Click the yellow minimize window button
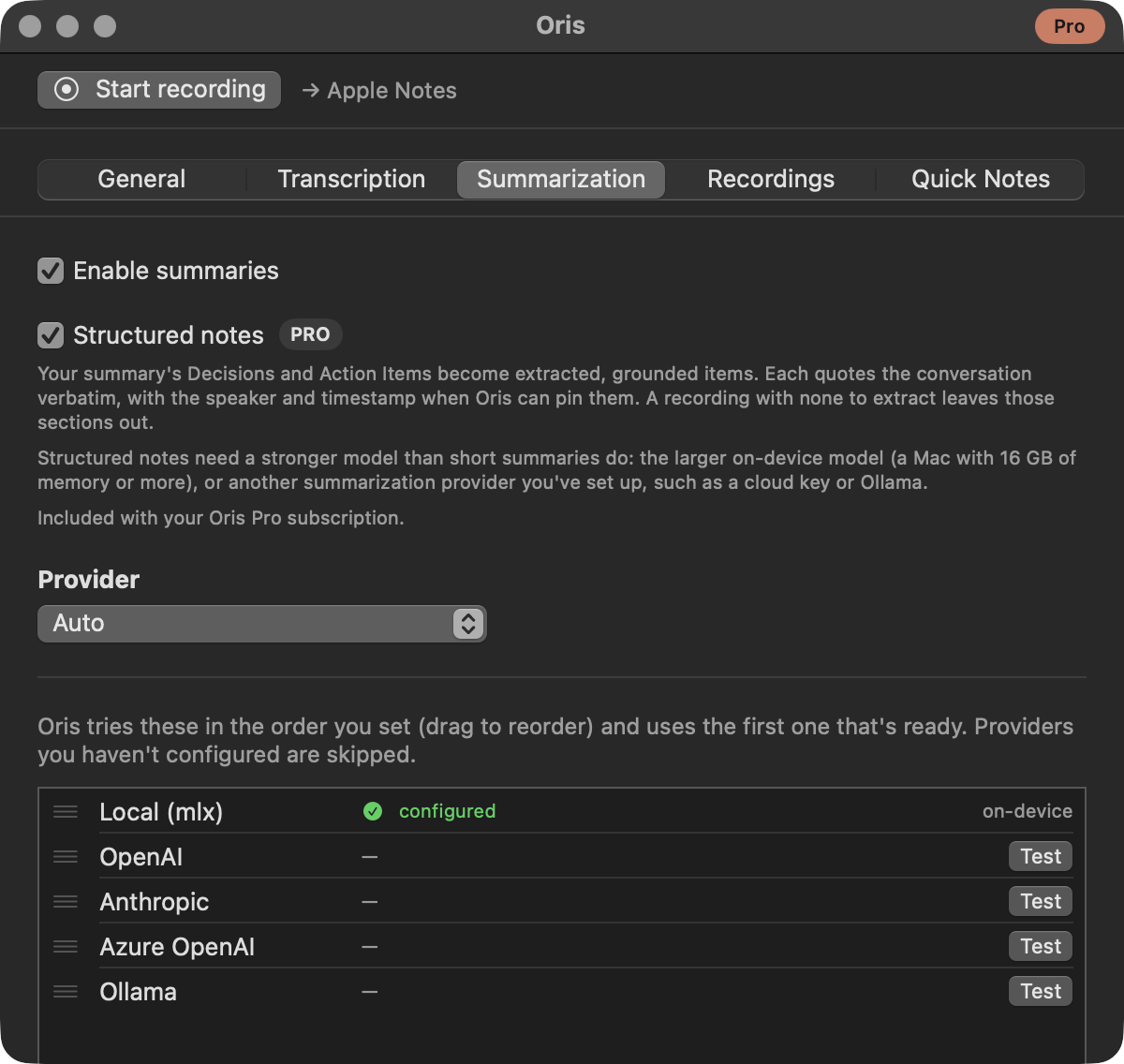This screenshot has width=1124, height=1064. pyautogui.click(x=67, y=26)
